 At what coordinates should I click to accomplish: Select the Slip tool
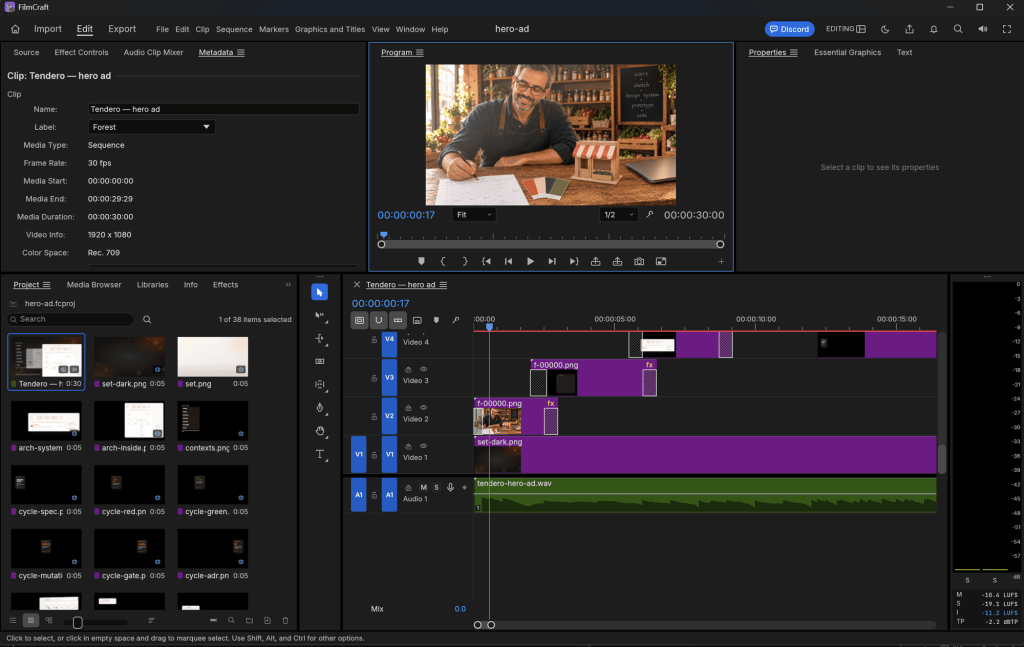point(319,385)
